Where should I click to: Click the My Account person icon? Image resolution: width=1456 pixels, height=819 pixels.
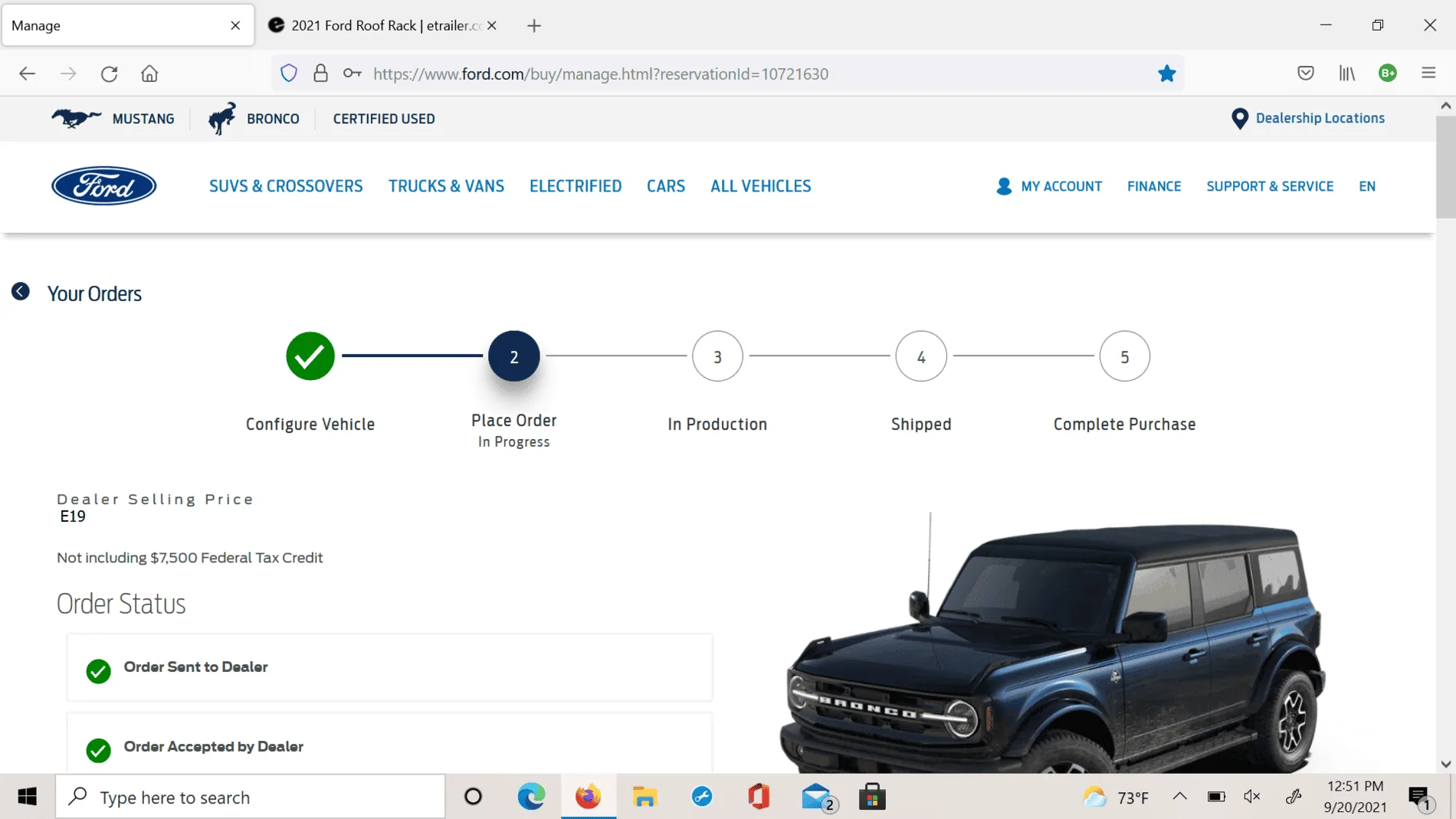[x=1004, y=186]
